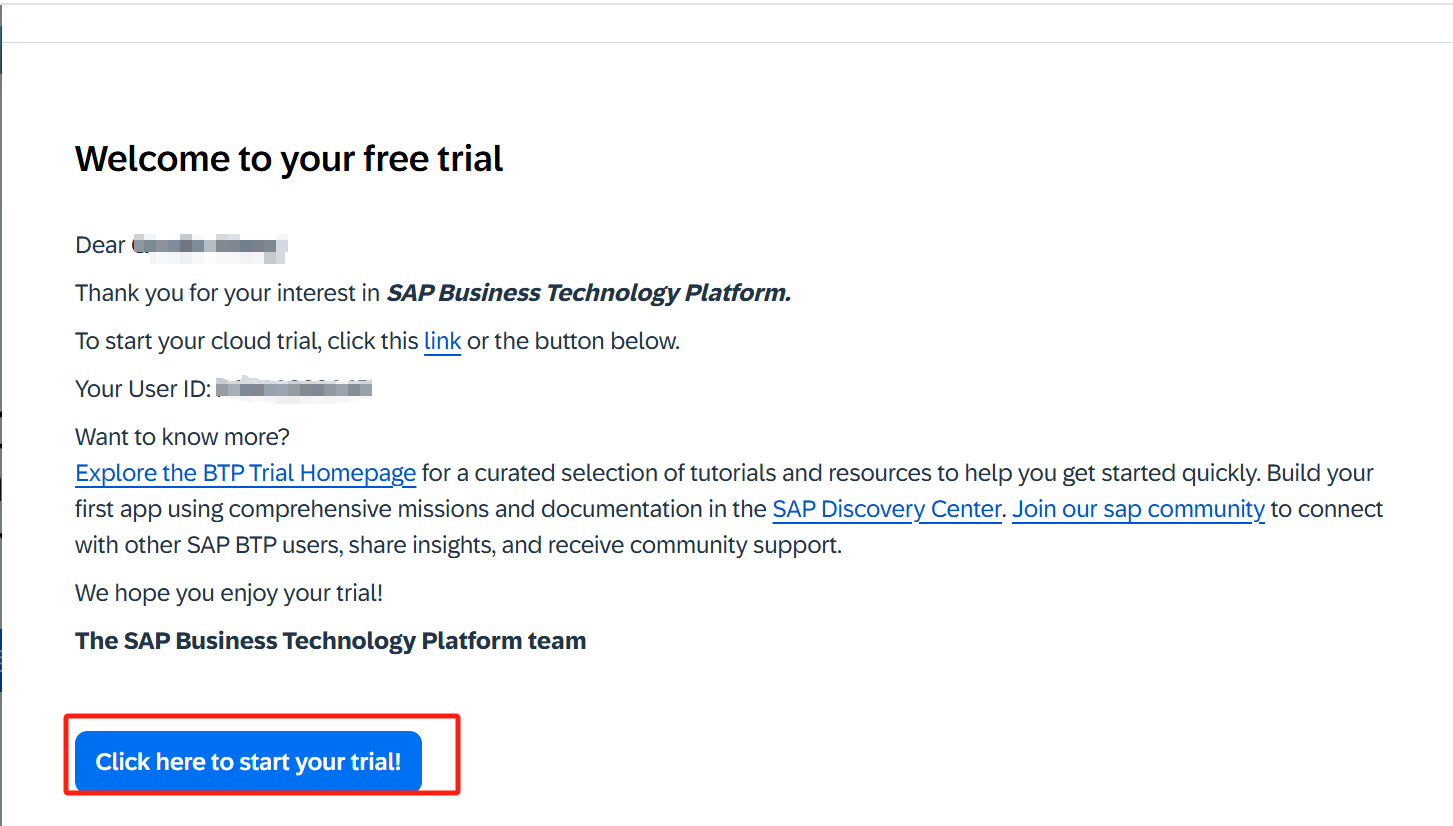Click the blurred recipient name after Dear
The image size is (1453, 826).
click(x=210, y=245)
